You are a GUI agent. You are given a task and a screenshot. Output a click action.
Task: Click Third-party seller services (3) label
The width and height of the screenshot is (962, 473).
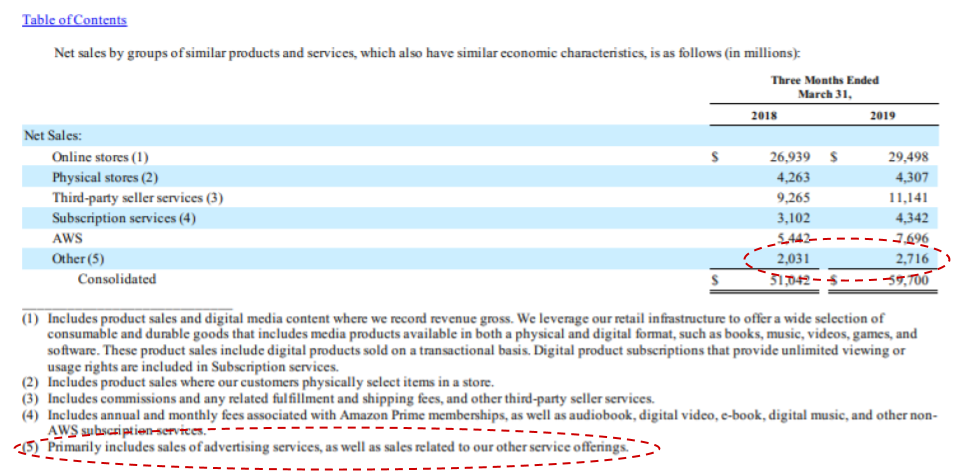[137, 198]
